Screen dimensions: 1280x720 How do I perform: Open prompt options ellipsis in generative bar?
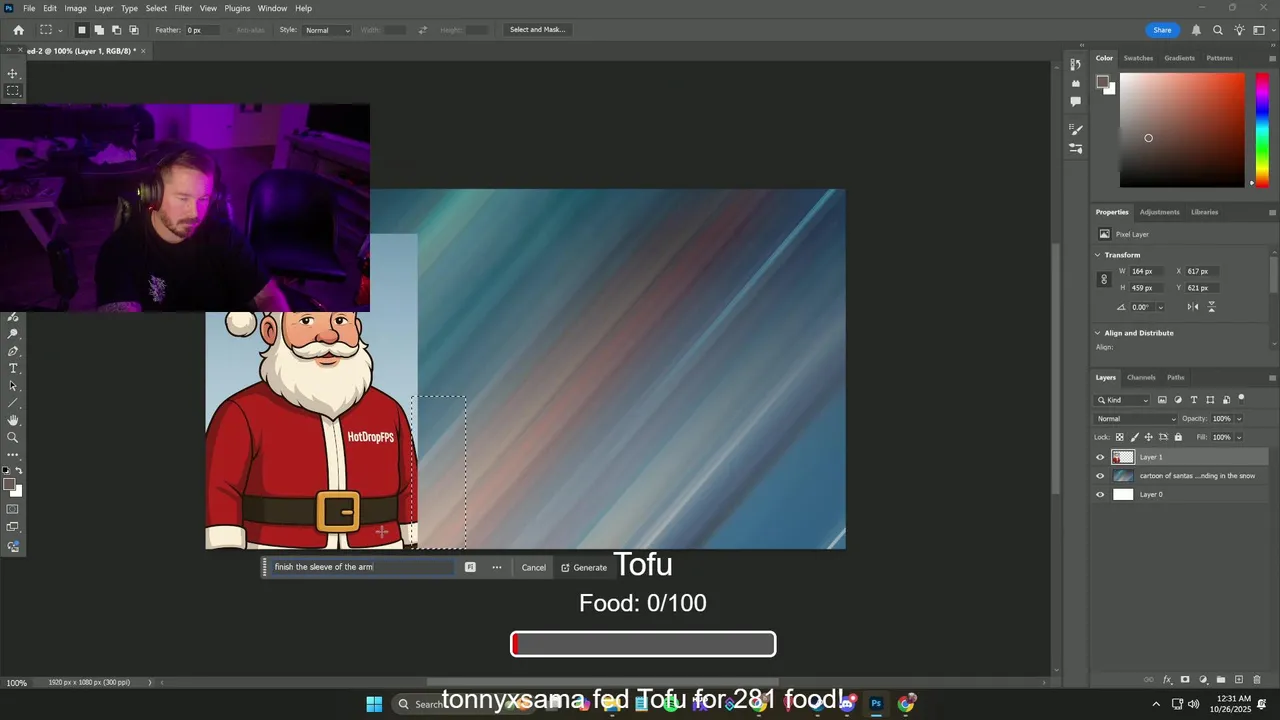497,567
